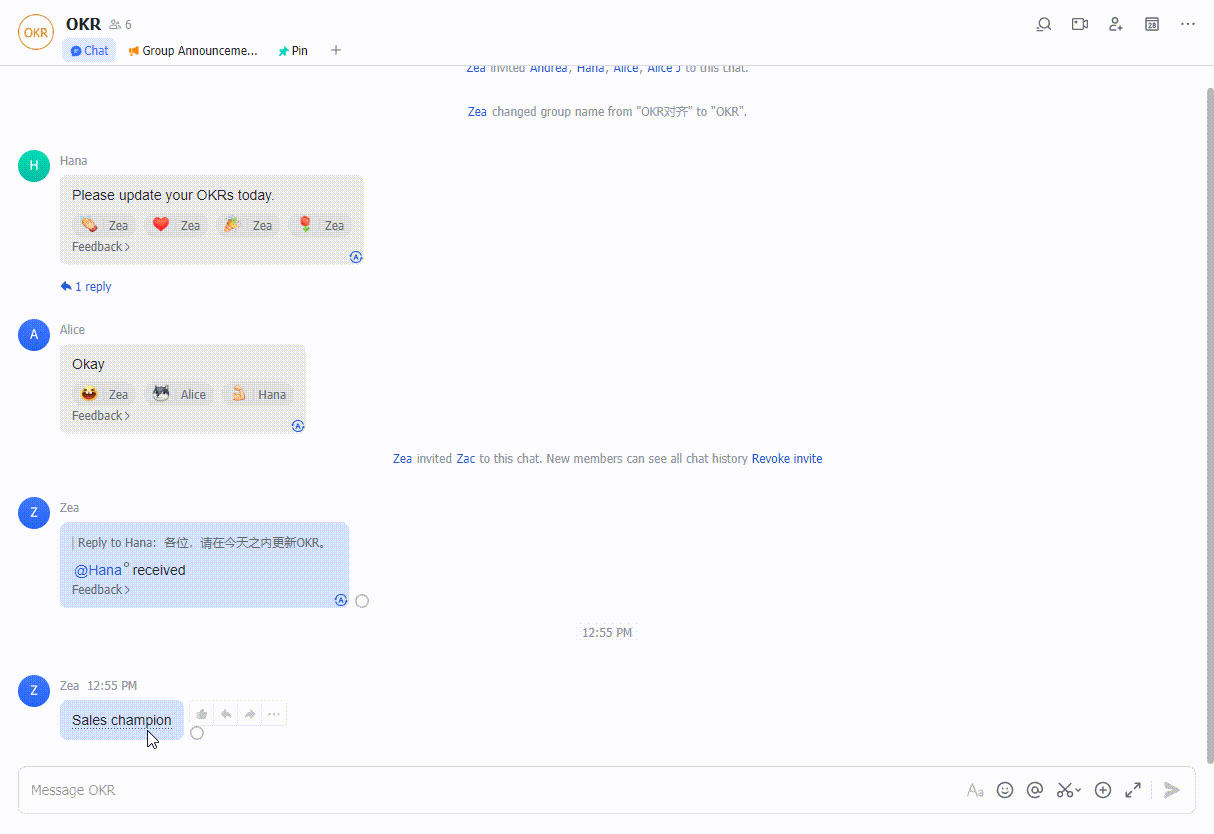Start a video meeting
The width and height of the screenshot is (1214, 834).
1080,24
